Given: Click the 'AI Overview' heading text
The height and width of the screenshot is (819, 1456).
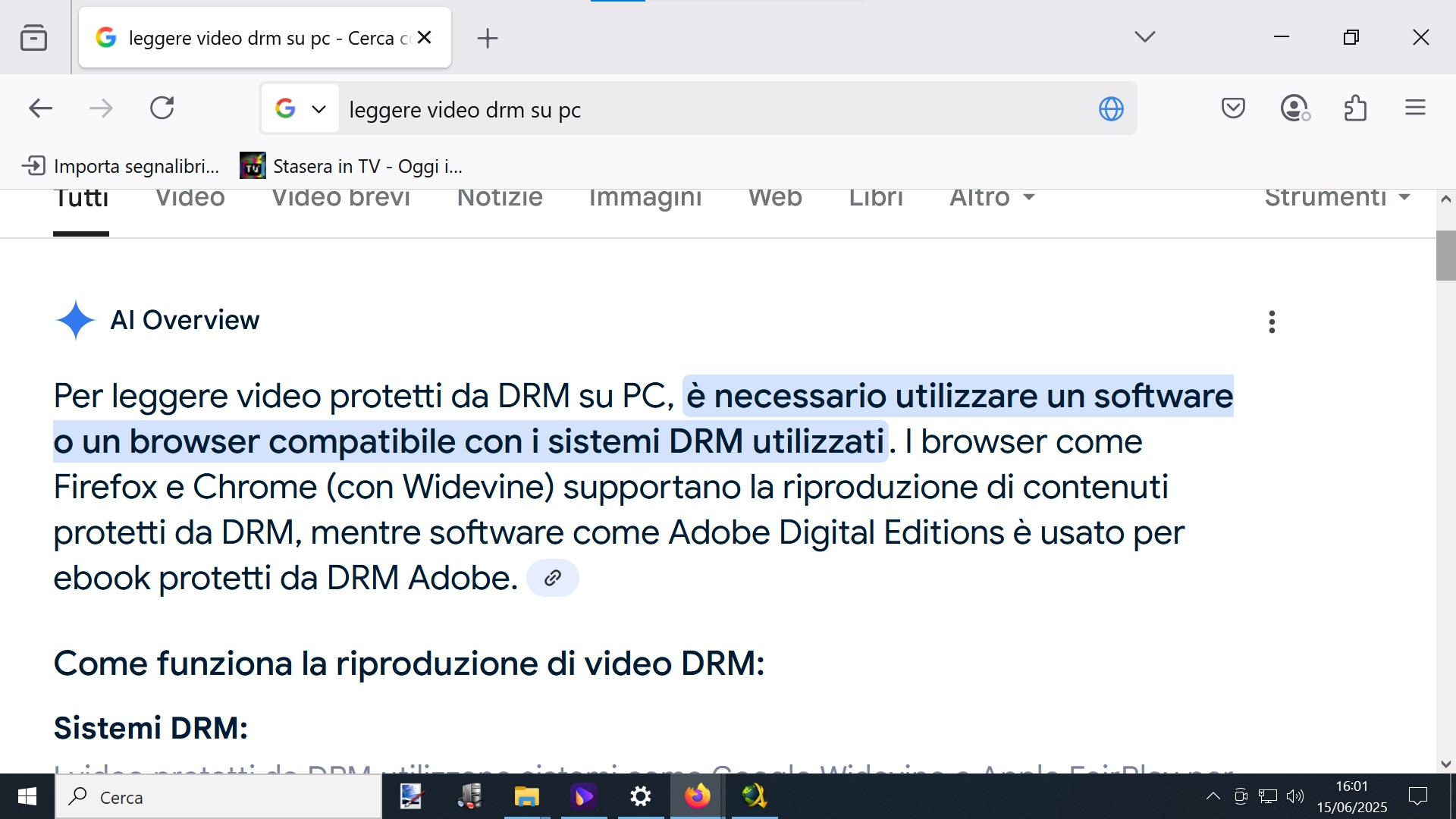Looking at the screenshot, I should 185,320.
